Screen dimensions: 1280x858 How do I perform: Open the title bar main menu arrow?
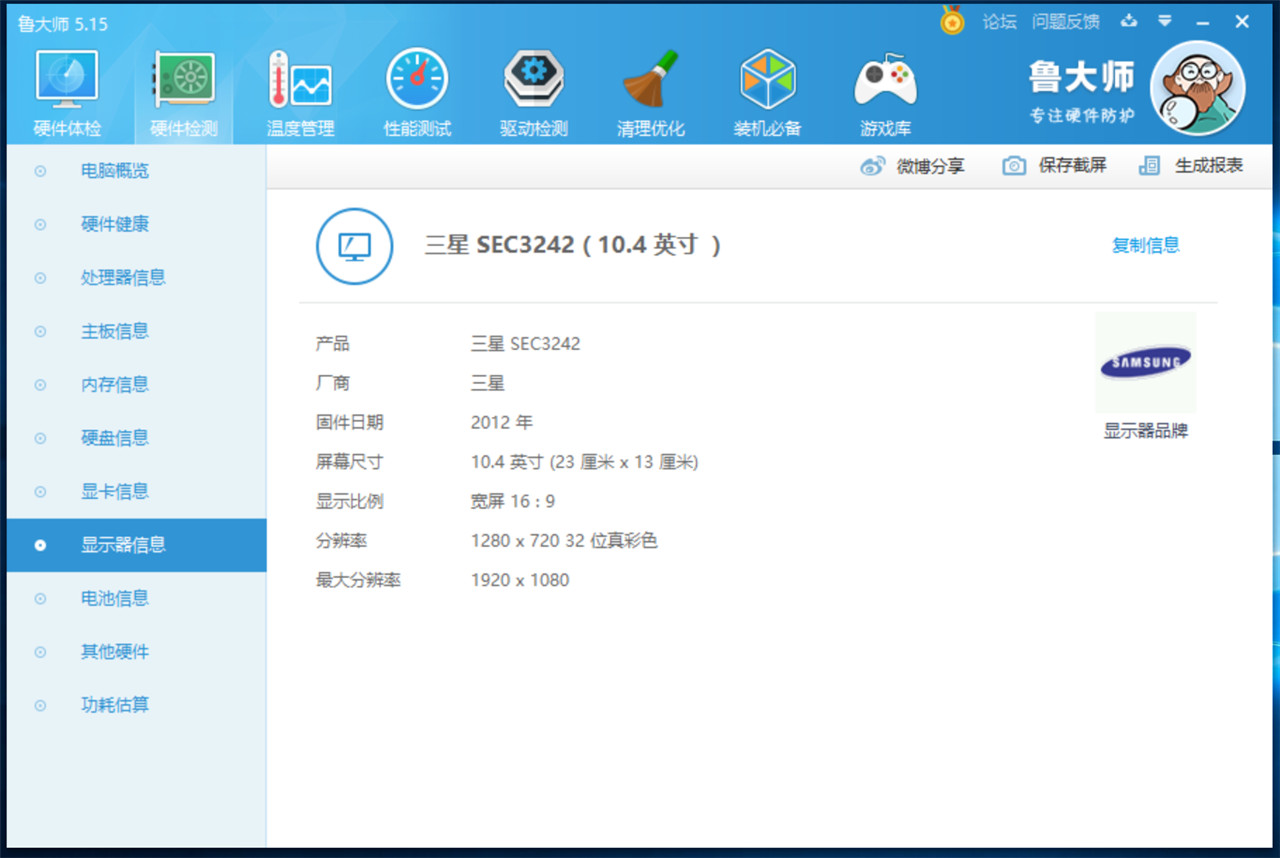[x=1165, y=21]
